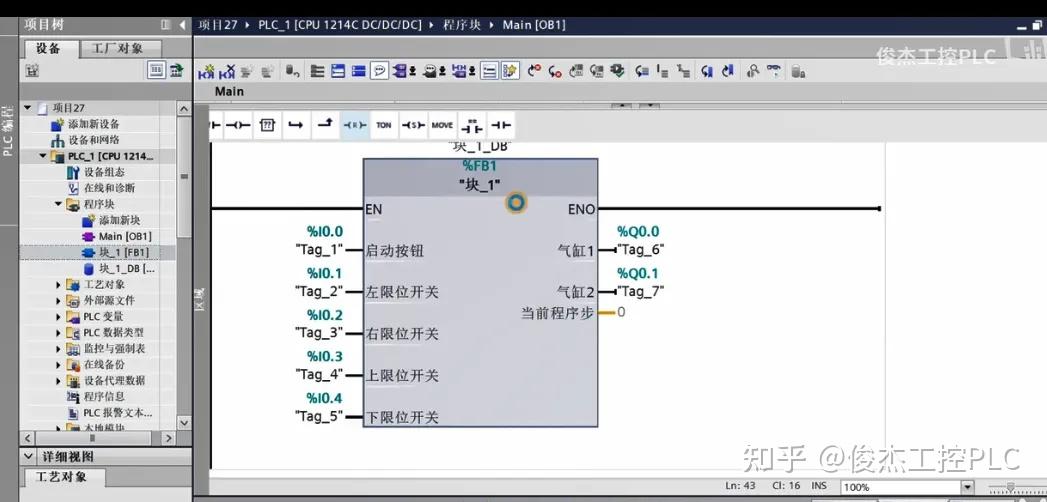Toggle the free comments speech-bubble icon
The width and height of the screenshot is (1047, 502).
pyautogui.click(x=379, y=71)
